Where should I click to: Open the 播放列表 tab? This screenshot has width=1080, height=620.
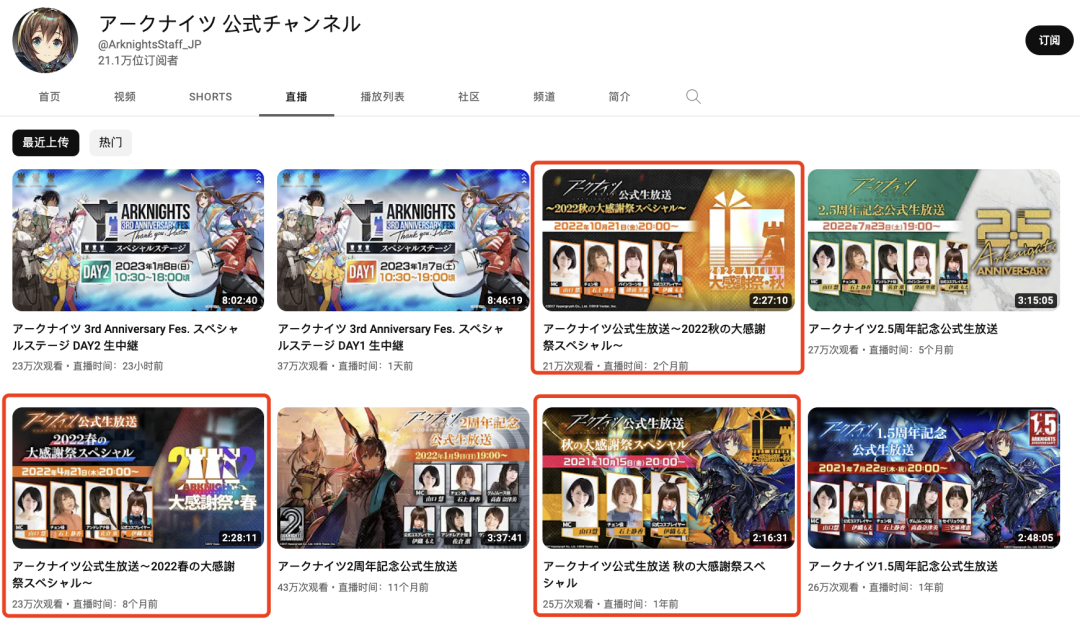(383, 96)
